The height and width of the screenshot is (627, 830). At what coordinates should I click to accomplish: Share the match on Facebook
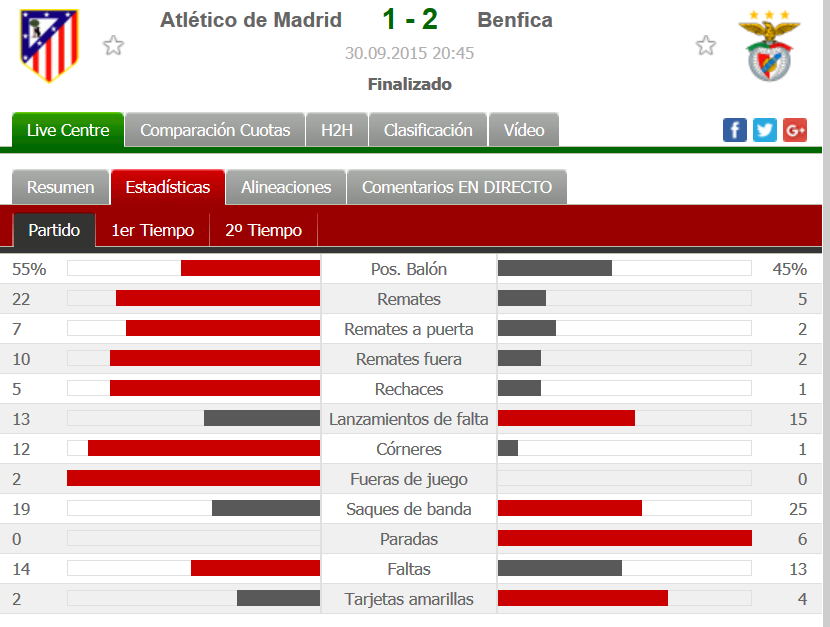coord(735,130)
